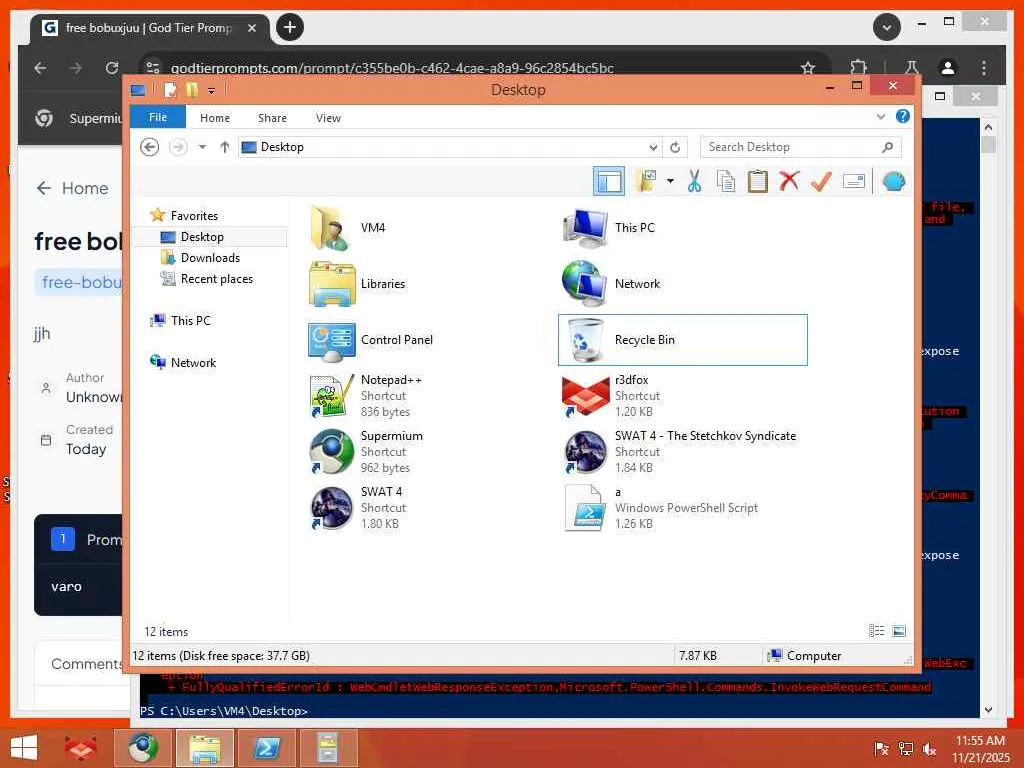Bookmark this page with the star
Screen dimensions: 1024x768
point(808,67)
